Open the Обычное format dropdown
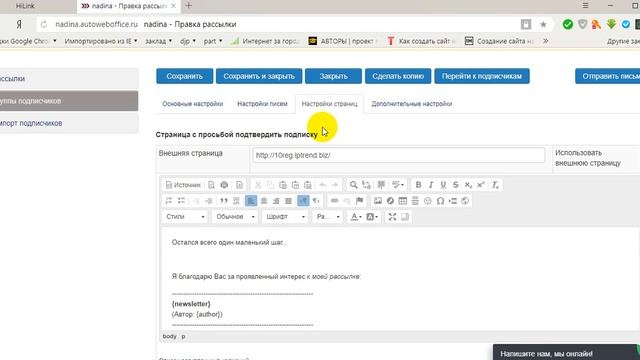 coord(235,217)
